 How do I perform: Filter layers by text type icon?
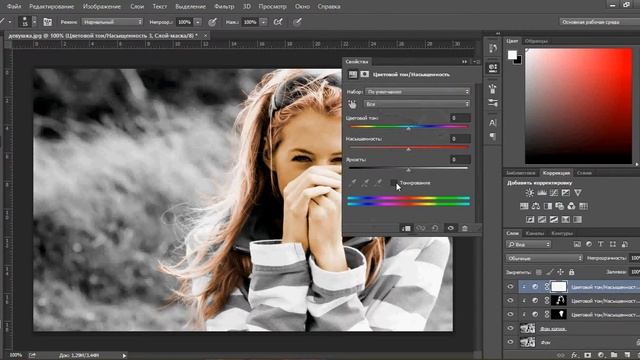(600, 244)
